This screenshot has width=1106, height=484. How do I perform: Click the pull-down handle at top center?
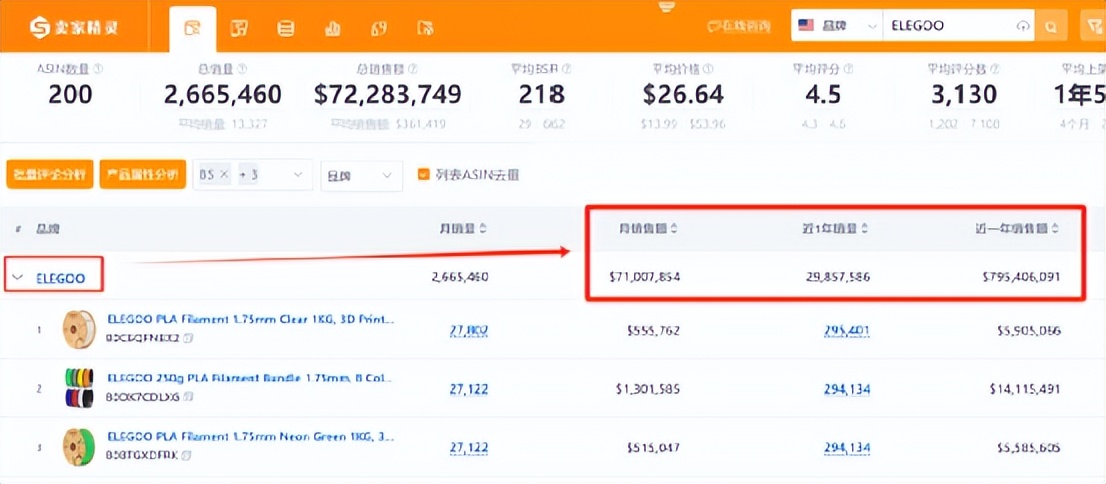tap(667, 6)
